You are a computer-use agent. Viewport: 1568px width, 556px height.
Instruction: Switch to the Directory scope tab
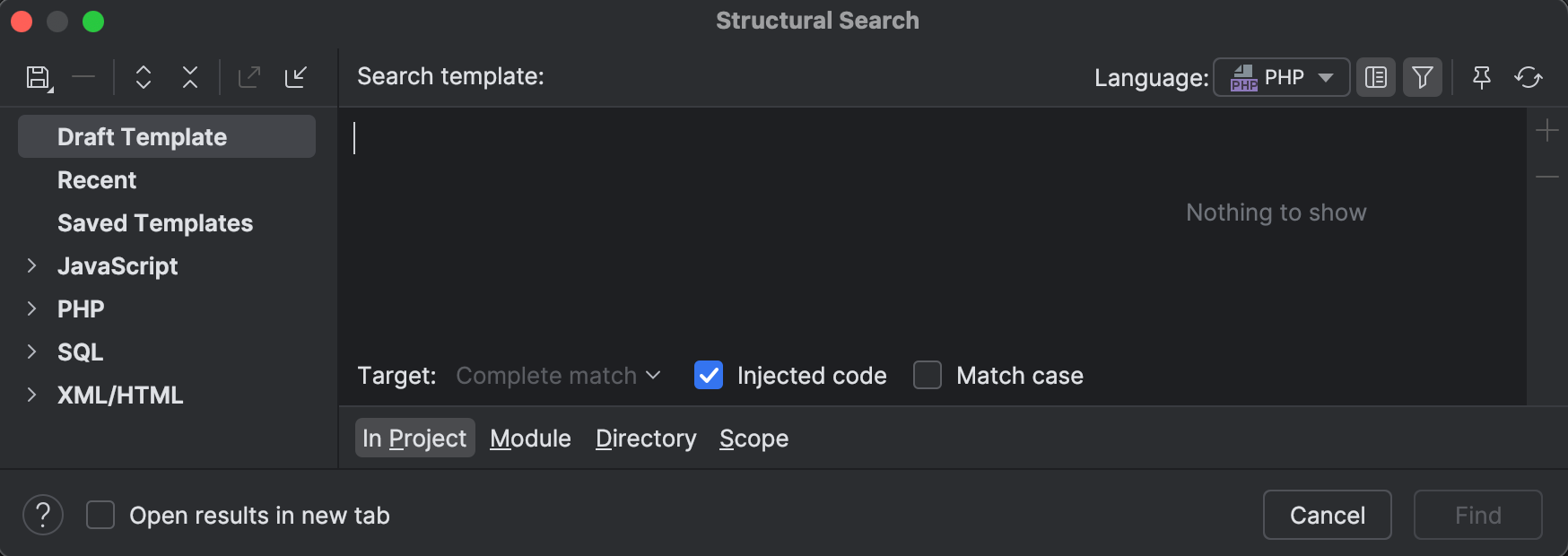[x=645, y=438]
